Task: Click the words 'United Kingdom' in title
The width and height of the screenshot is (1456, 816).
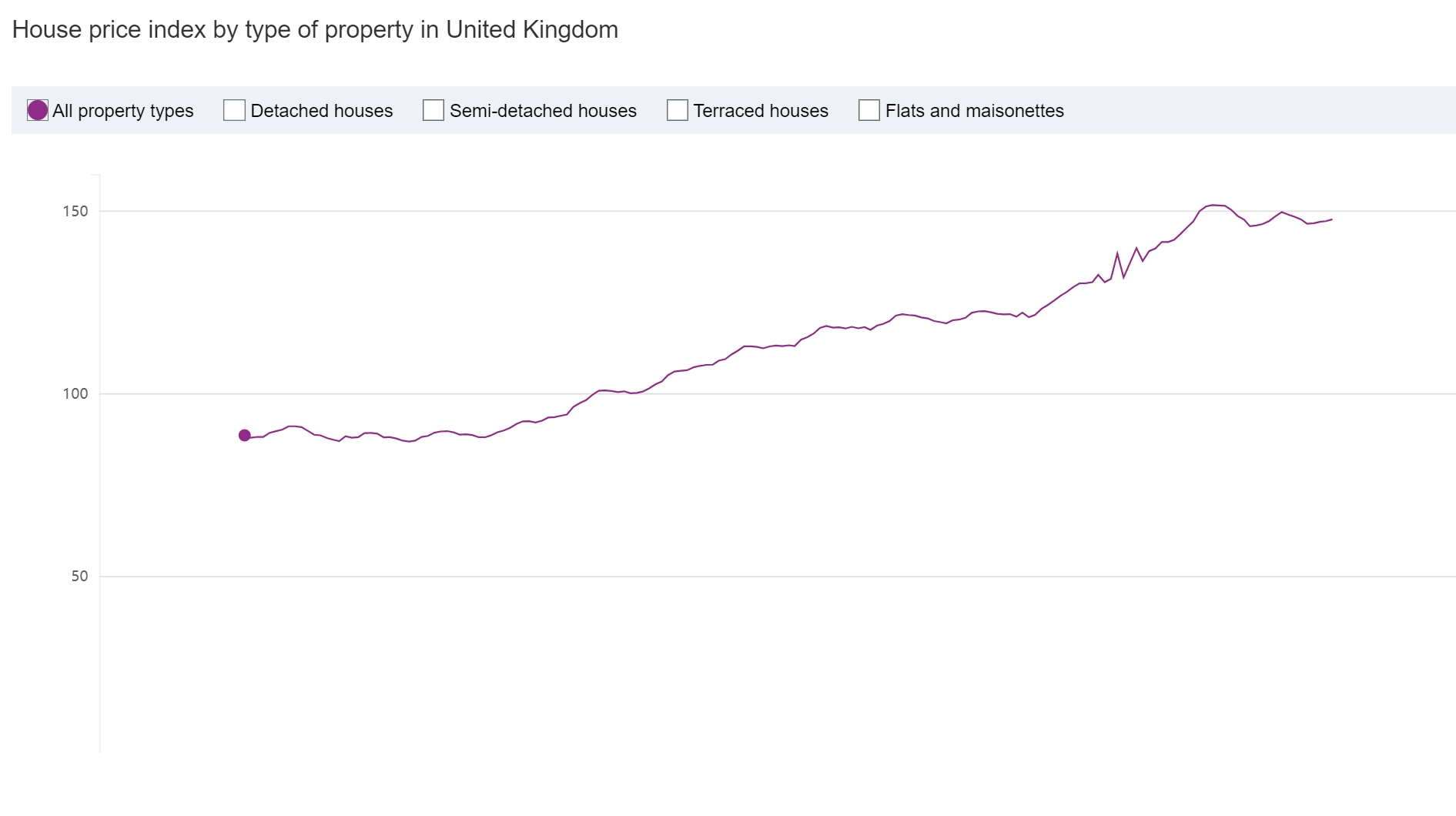Action: pos(532,30)
